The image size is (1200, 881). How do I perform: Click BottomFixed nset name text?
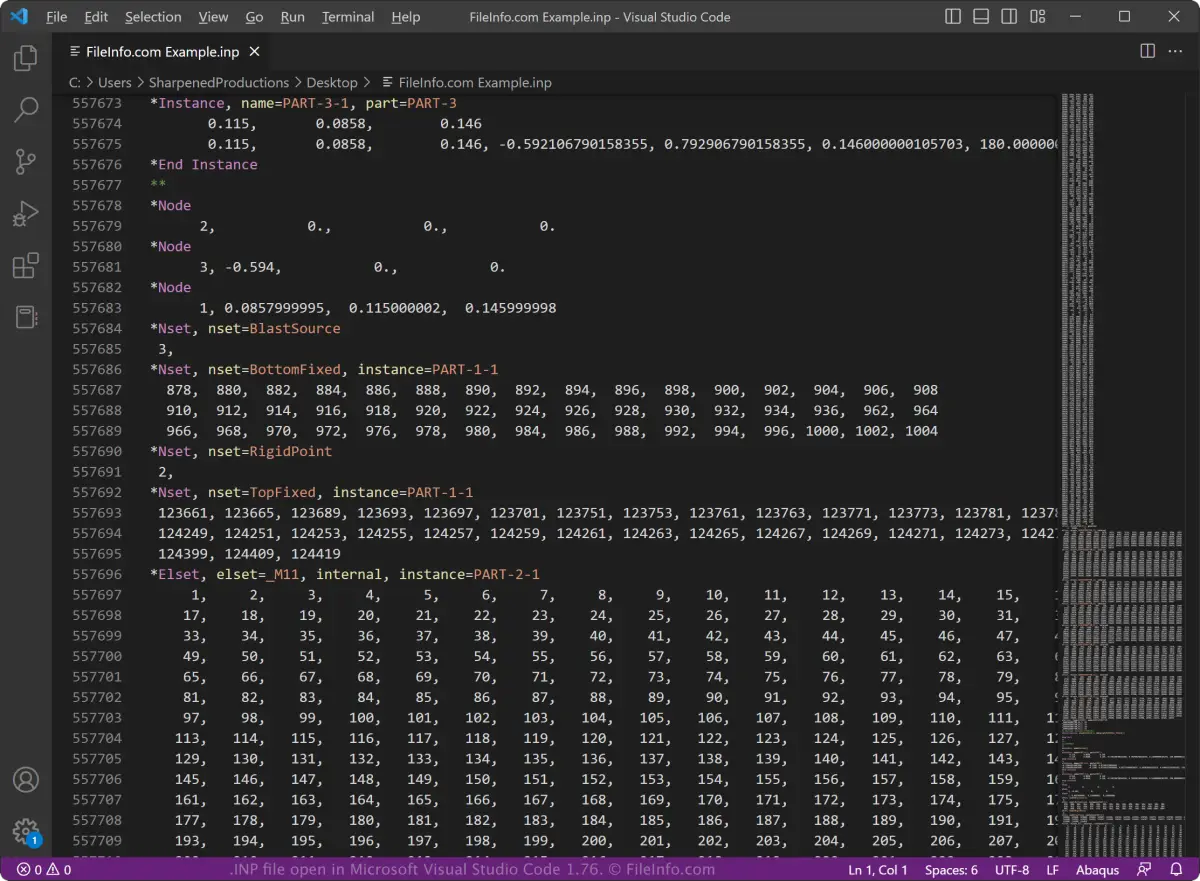pyautogui.click(x=295, y=369)
